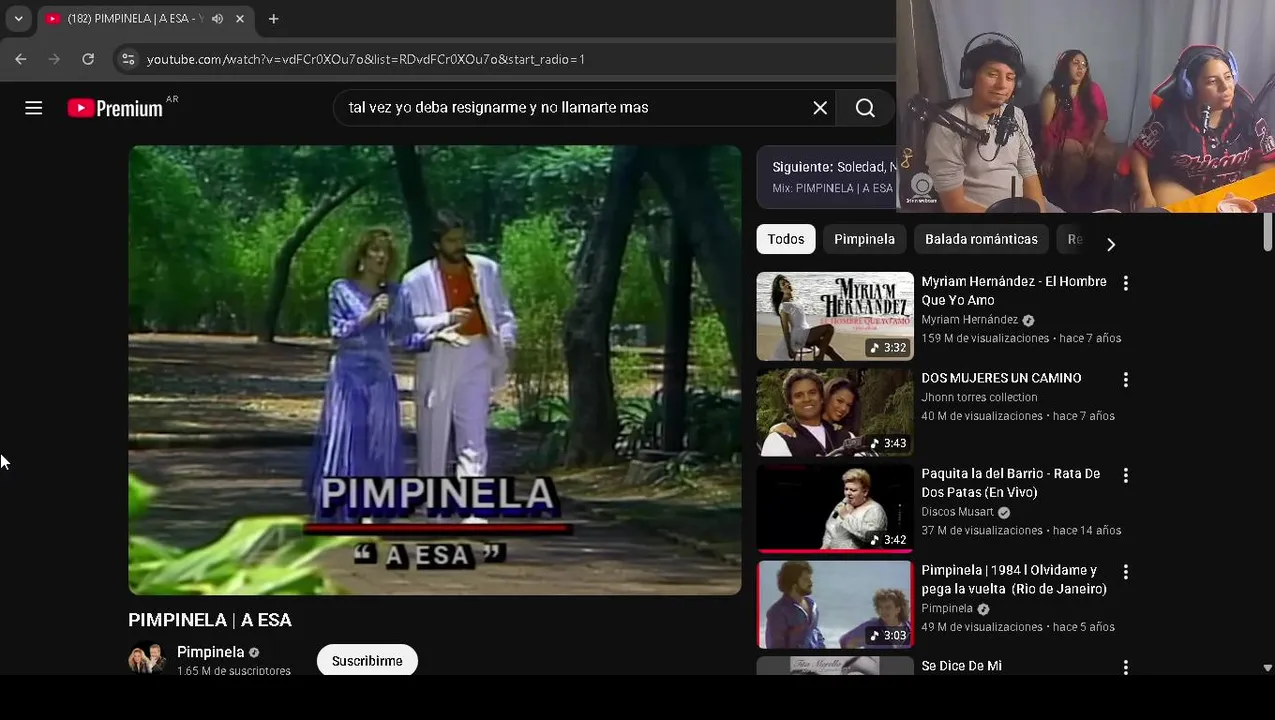Open options for Se Dice De Mi

click(1126, 667)
